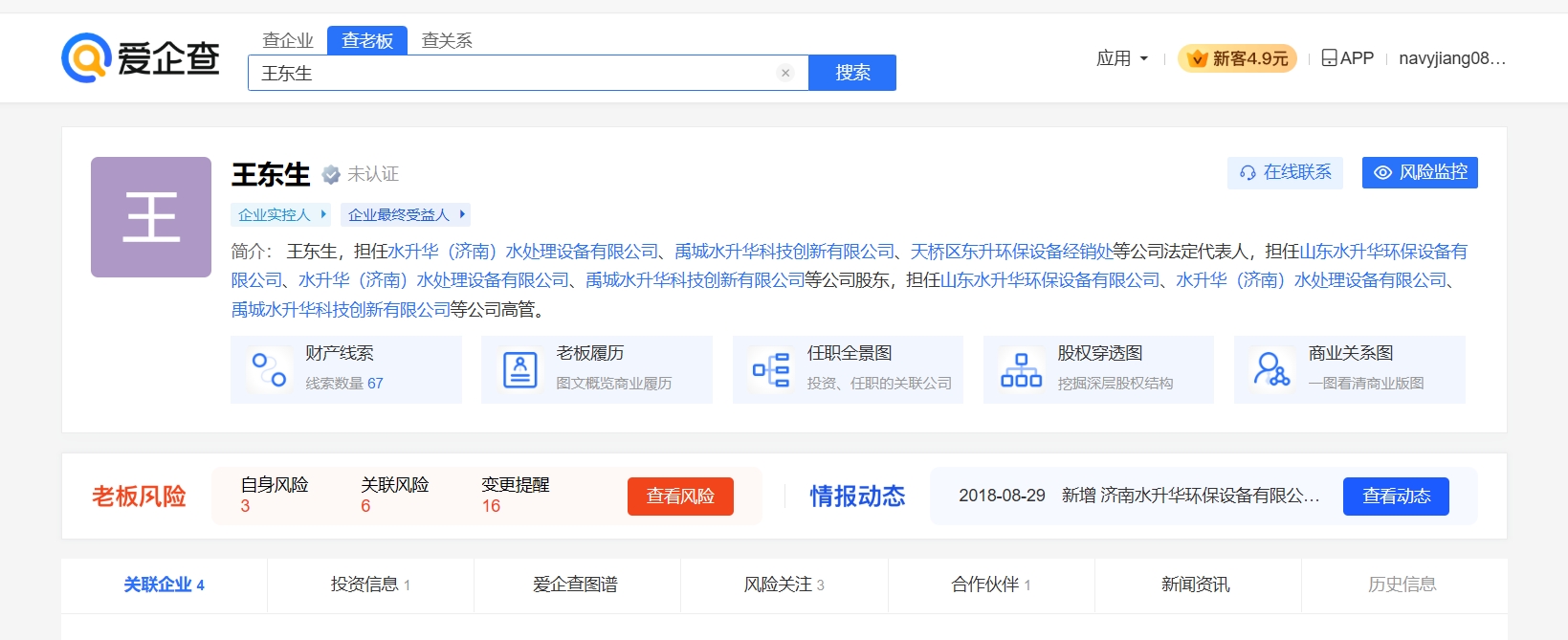1568x640 pixels.
Task: Open the 天桥区东升环保设备经销处 company link
Action: pyautogui.click(x=1011, y=252)
